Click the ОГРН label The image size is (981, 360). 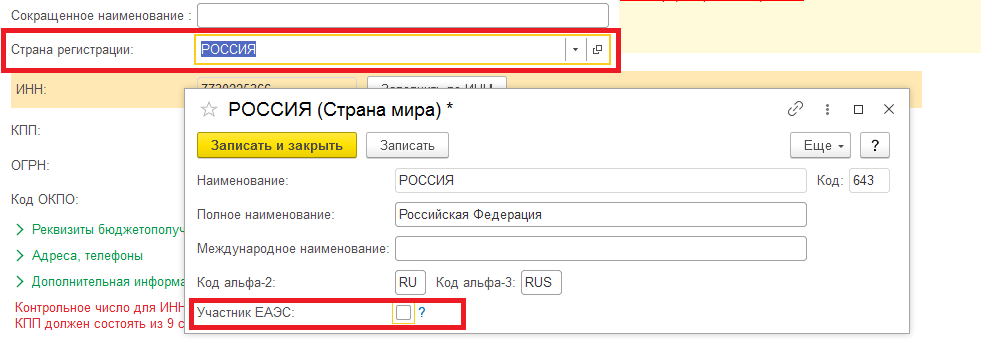[29, 166]
